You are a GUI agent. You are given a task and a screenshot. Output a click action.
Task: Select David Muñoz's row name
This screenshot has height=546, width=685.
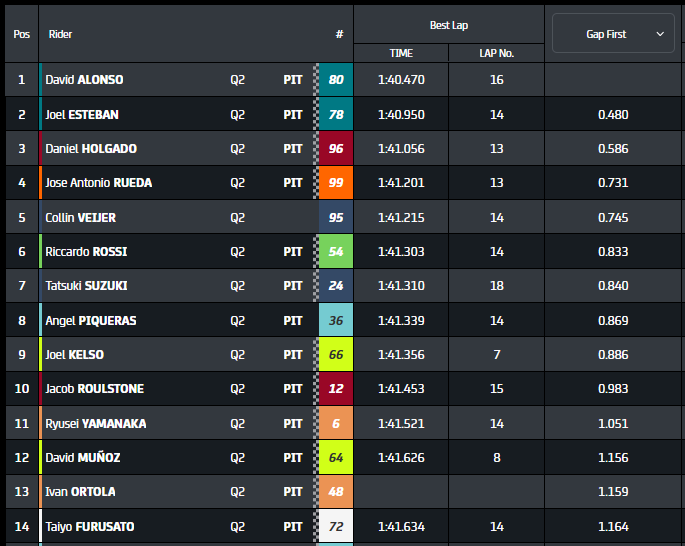point(82,458)
